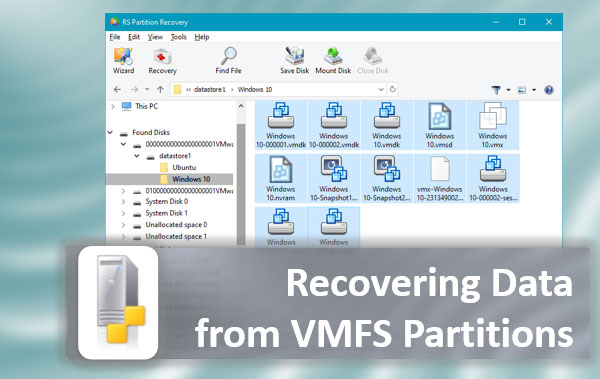The image size is (600, 379).
Task: Click the greyed Close Disk icon
Action: 372,60
